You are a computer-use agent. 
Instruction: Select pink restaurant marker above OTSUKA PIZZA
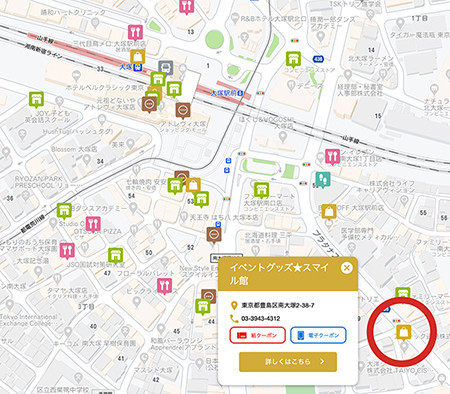pos(93,224)
